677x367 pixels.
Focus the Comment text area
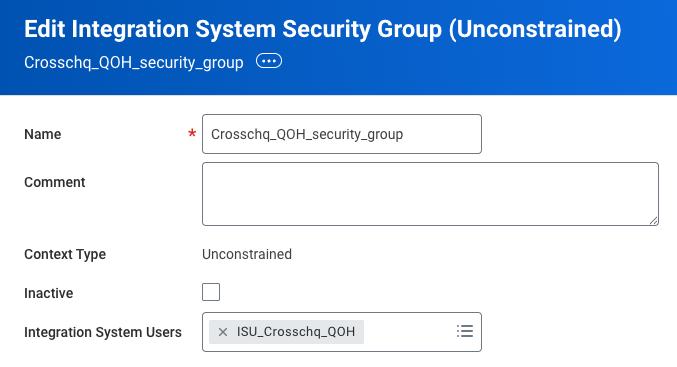tap(430, 194)
